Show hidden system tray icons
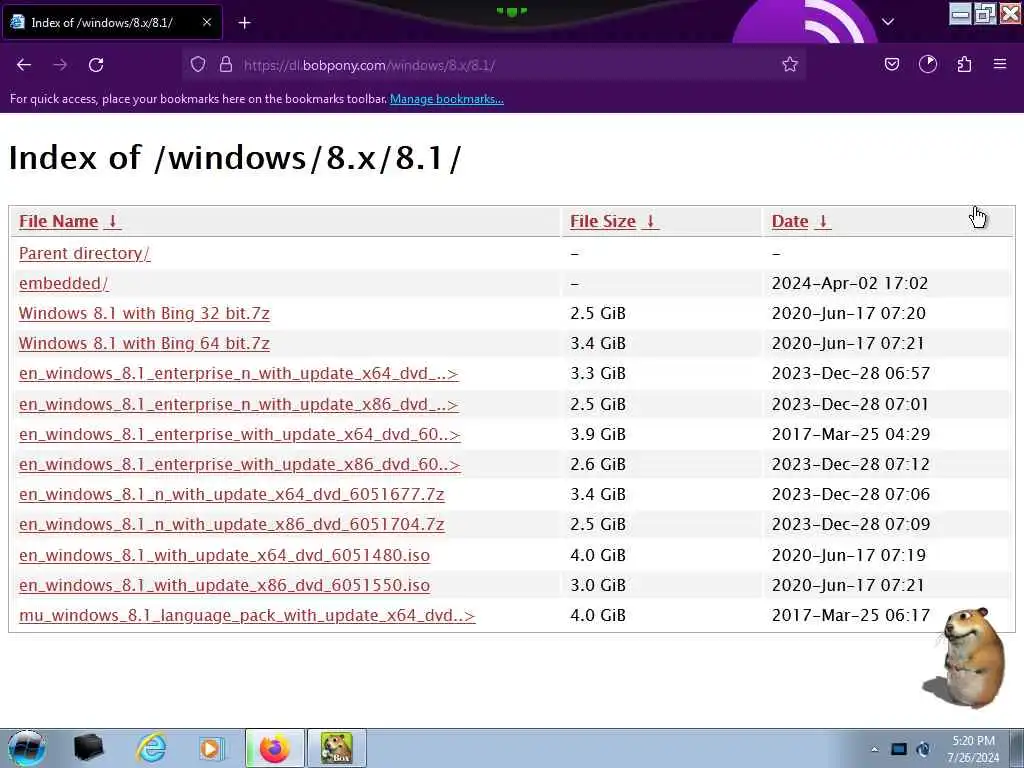Image resolution: width=1024 pixels, height=768 pixels. (x=874, y=749)
